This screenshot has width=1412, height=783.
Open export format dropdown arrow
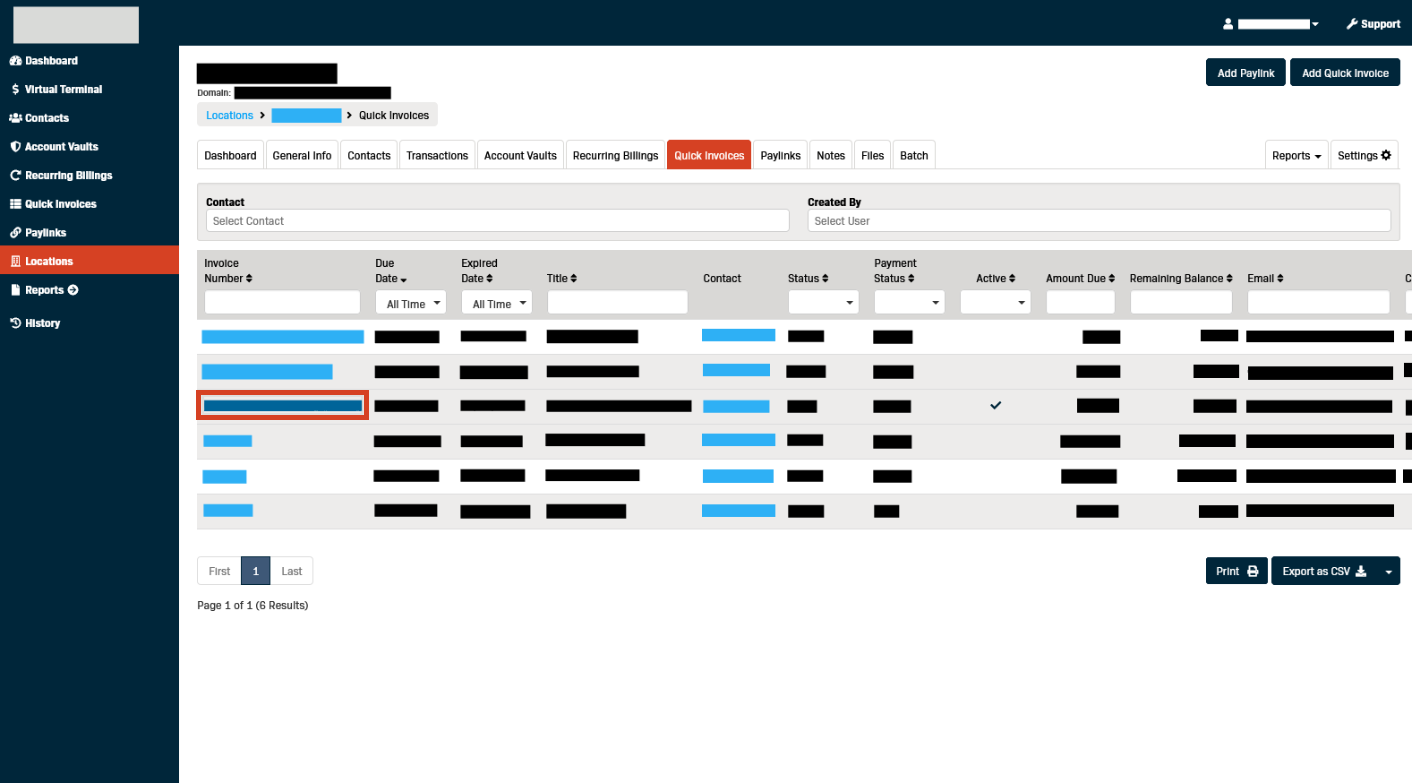[1388, 571]
